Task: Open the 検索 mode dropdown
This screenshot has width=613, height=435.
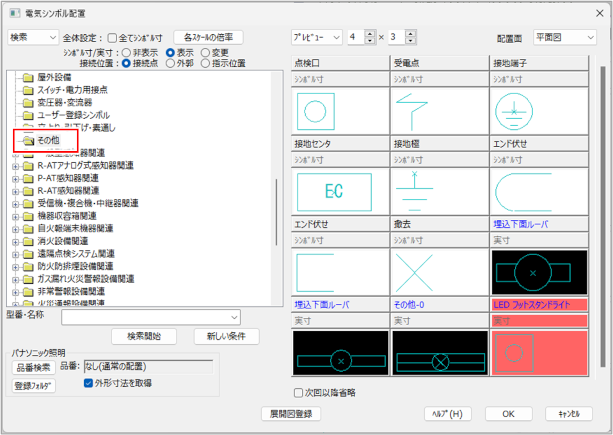Action: (x=32, y=37)
